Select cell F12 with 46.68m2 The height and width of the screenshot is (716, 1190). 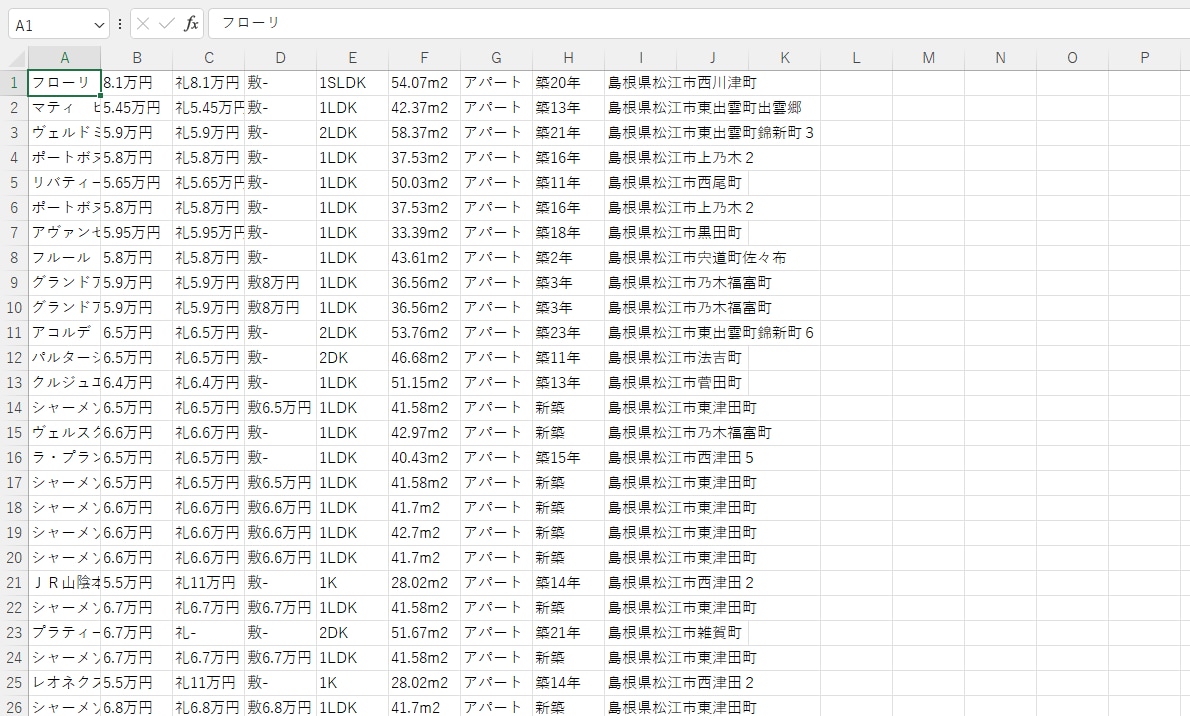point(424,358)
